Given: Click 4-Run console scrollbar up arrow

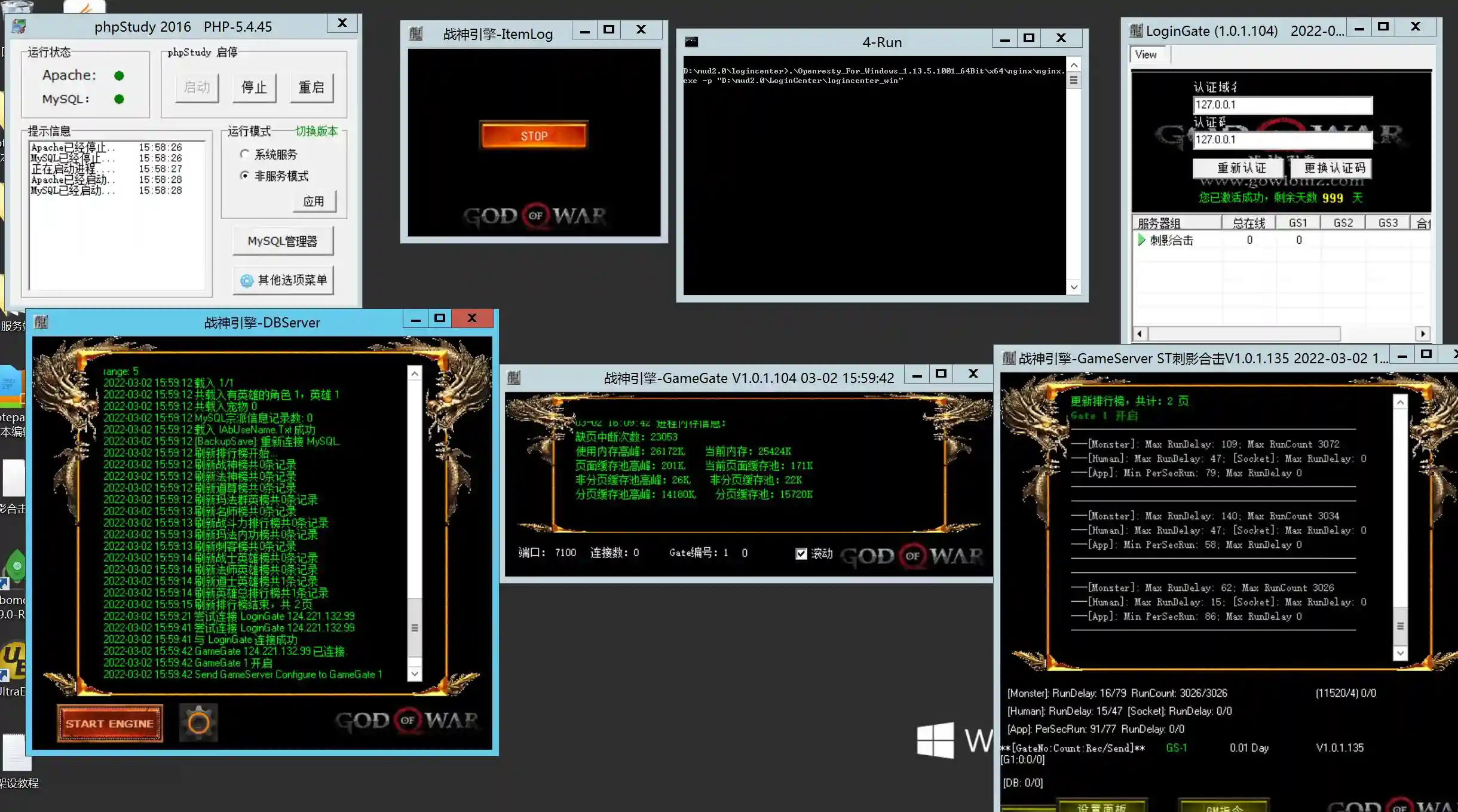Looking at the screenshot, I should [1074, 65].
